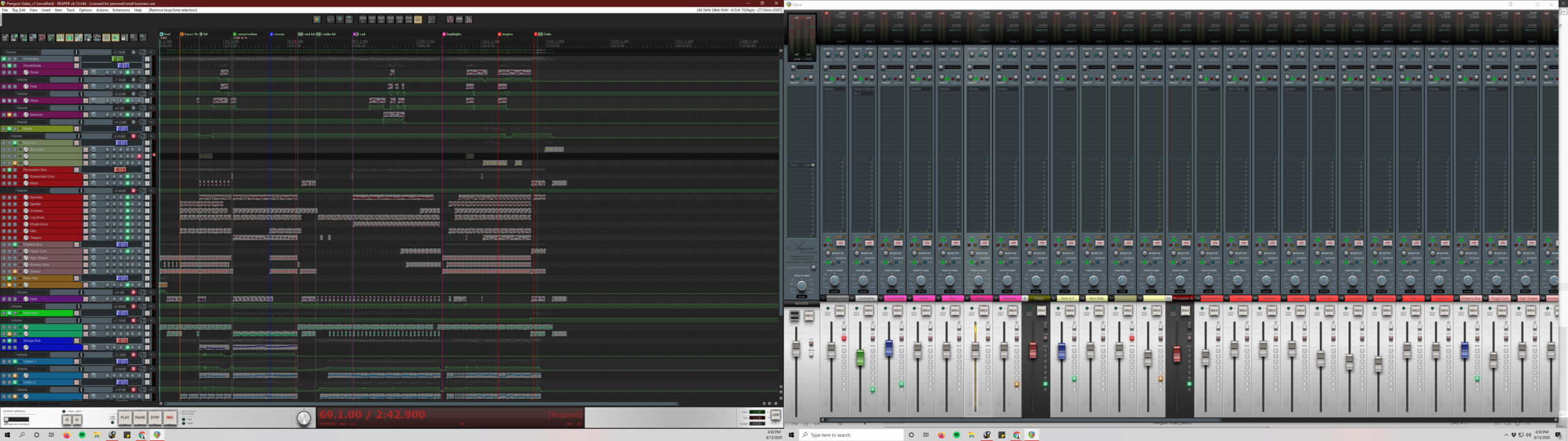
Task: Click the Orchestra channel green fader
Action: tap(860, 357)
